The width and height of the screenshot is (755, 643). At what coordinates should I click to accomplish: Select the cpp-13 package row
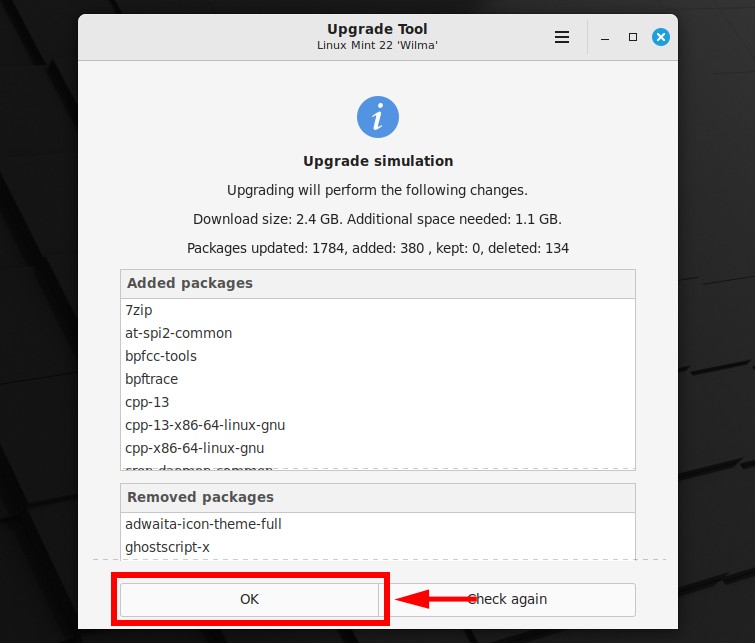(x=378, y=402)
